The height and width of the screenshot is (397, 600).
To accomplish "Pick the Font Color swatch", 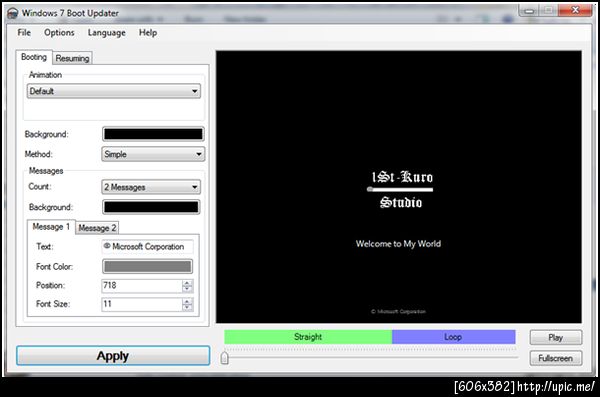I will 147,266.
